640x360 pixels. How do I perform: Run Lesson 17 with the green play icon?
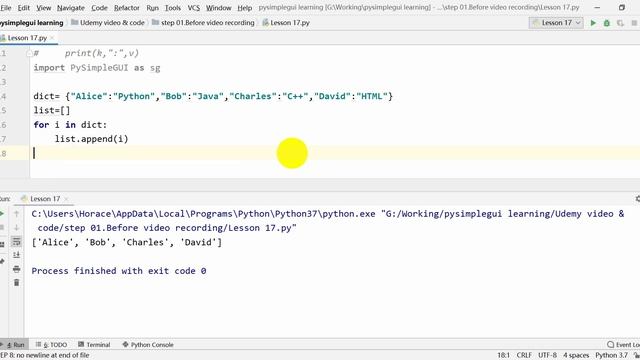(x=593, y=23)
